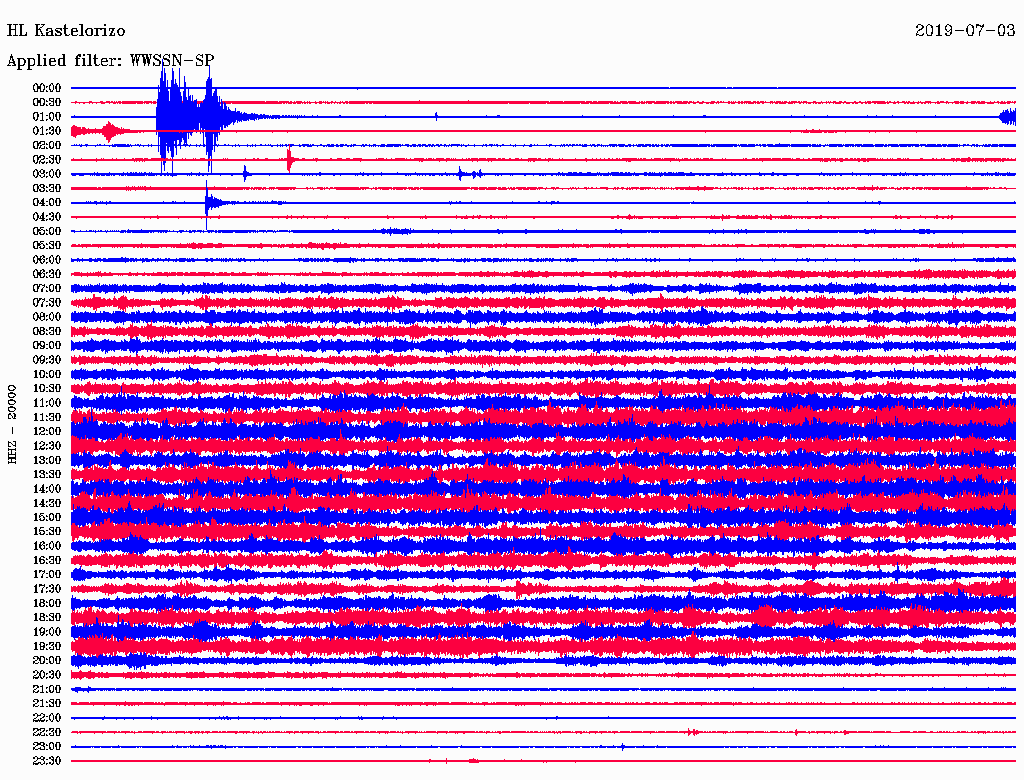The width and height of the screenshot is (1024, 780).
Task: Click the station title 'HL Kastelorizo'
Action: pyautogui.click(x=66, y=31)
